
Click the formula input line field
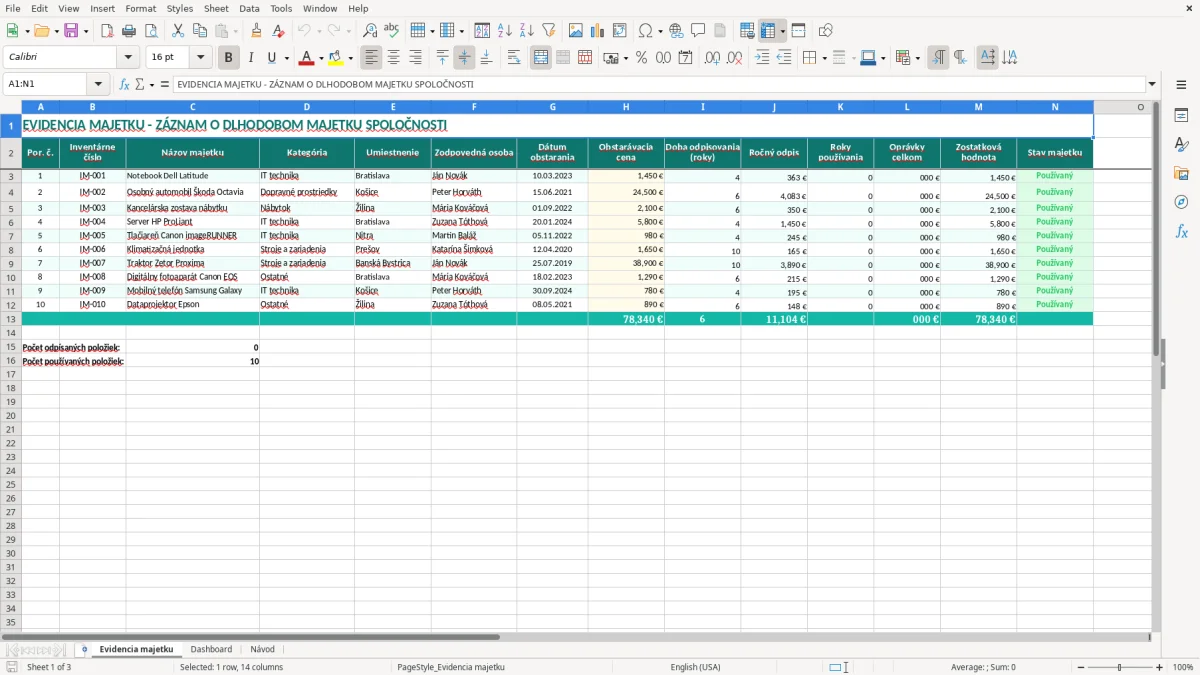click(x=658, y=84)
